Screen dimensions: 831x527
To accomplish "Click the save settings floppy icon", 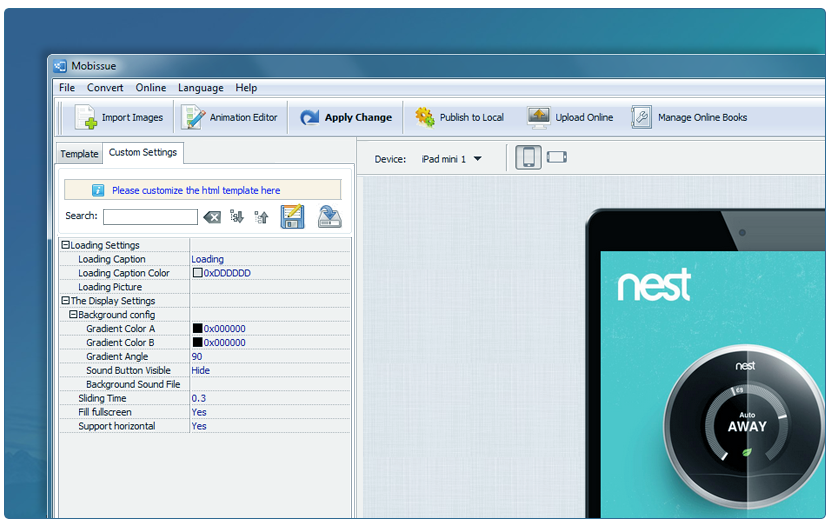I will pos(293,216).
